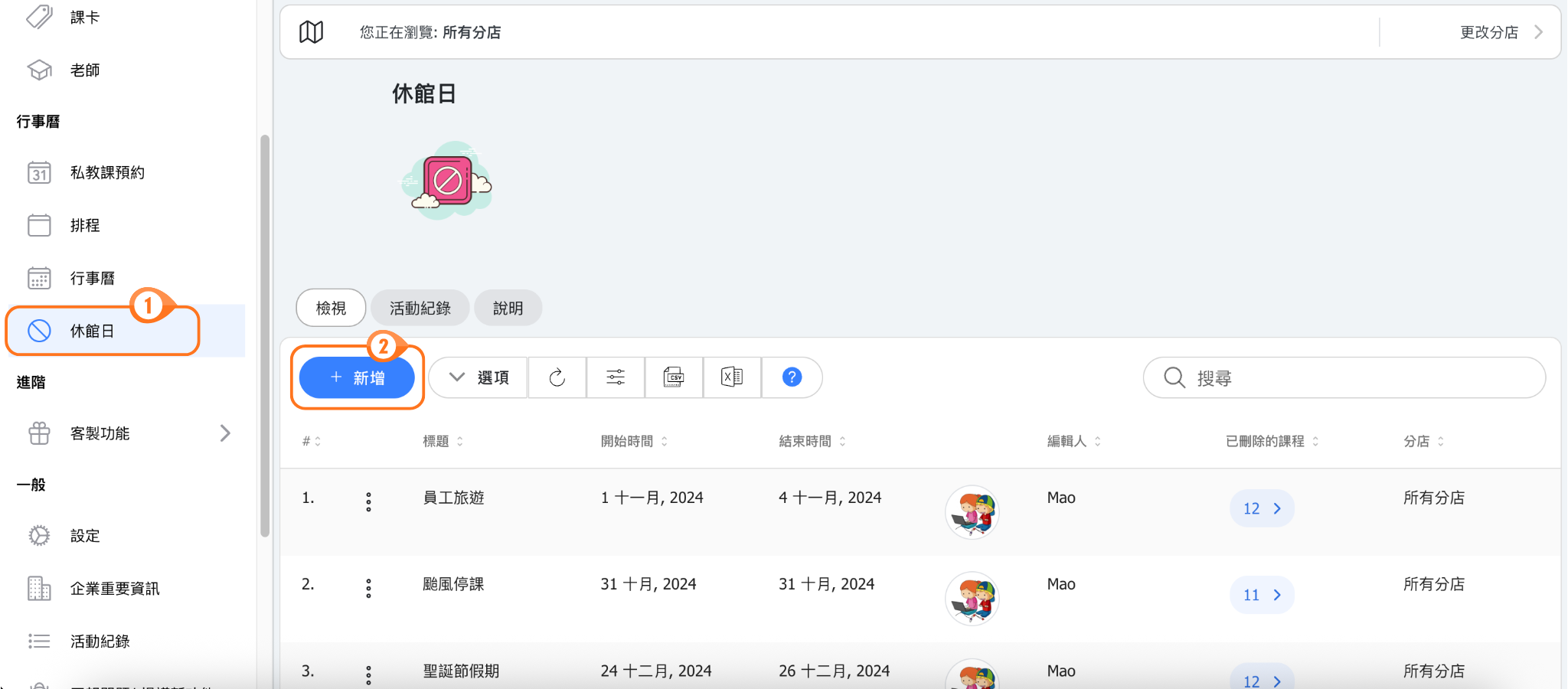Open 更改分店 branch selector
1568x689 pixels.
[x=1499, y=32]
